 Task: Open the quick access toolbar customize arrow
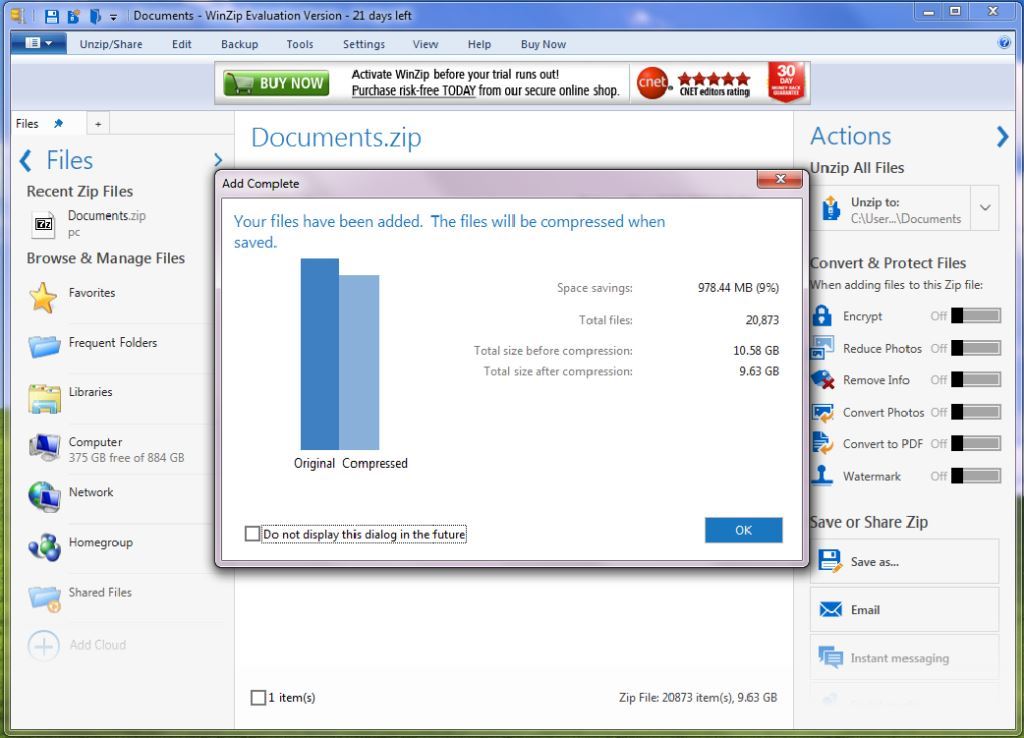point(113,16)
